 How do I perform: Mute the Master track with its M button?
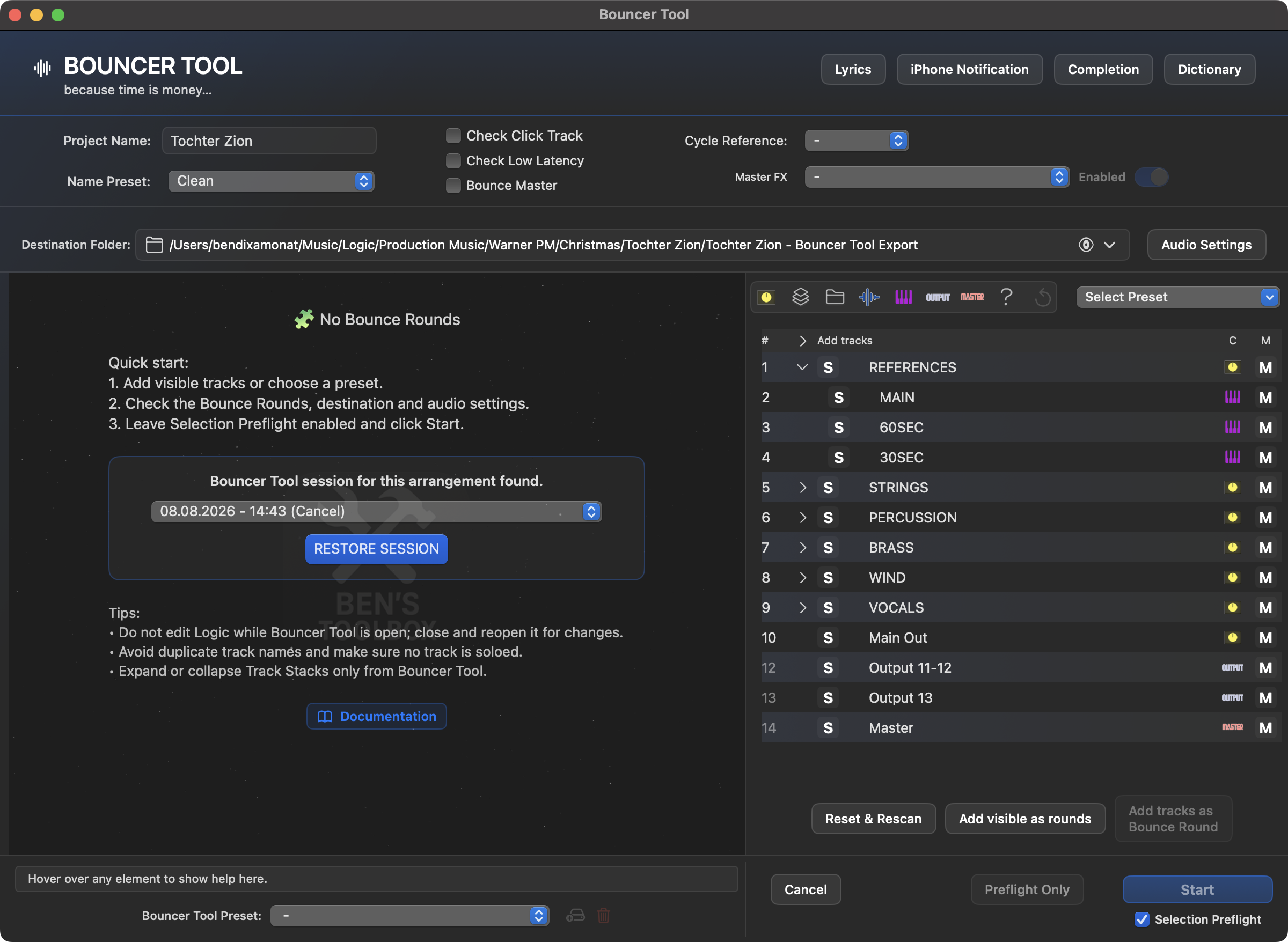click(1265, 727)
